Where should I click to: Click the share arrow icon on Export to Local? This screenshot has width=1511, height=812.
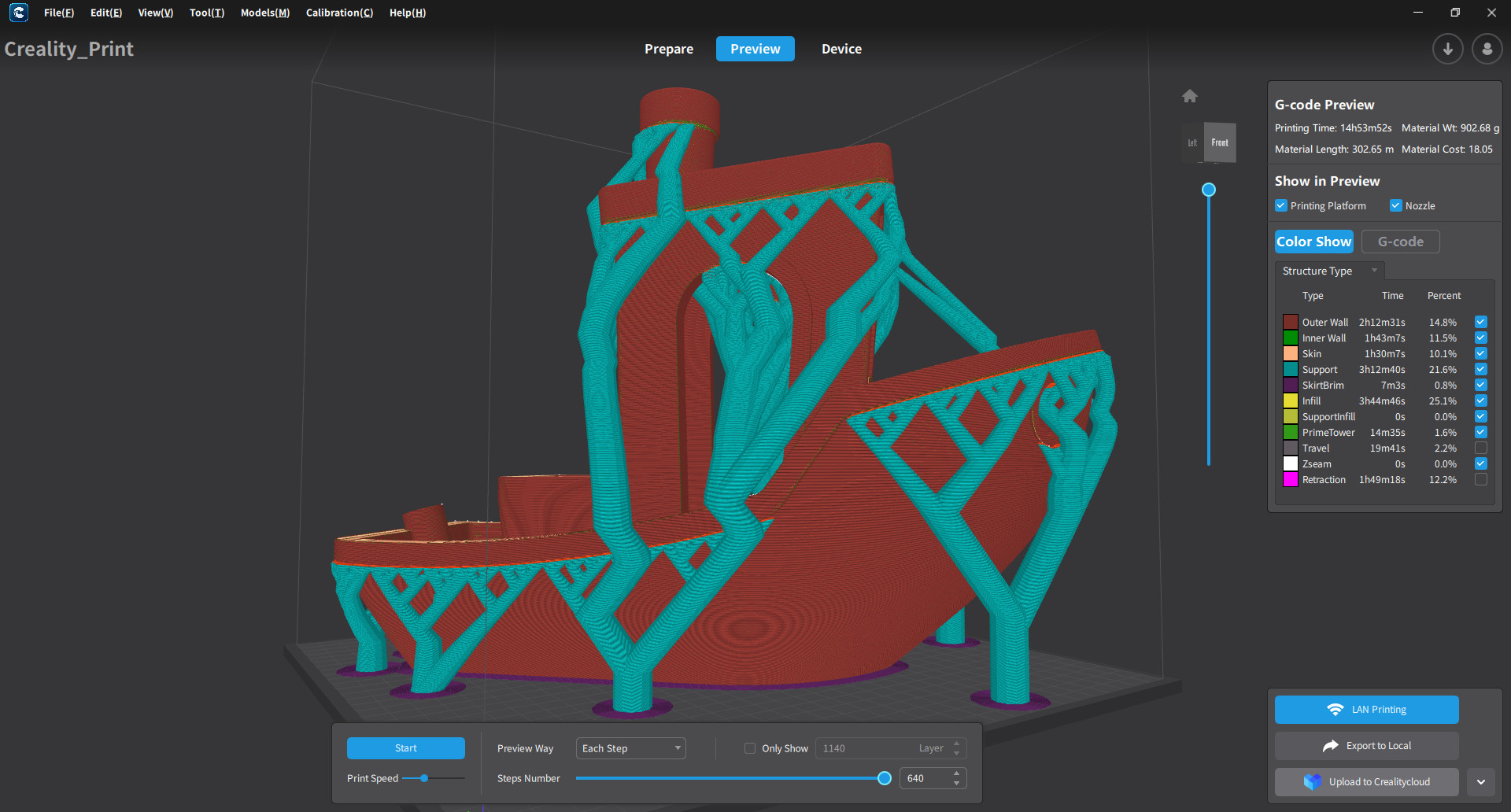(1331, 746)
